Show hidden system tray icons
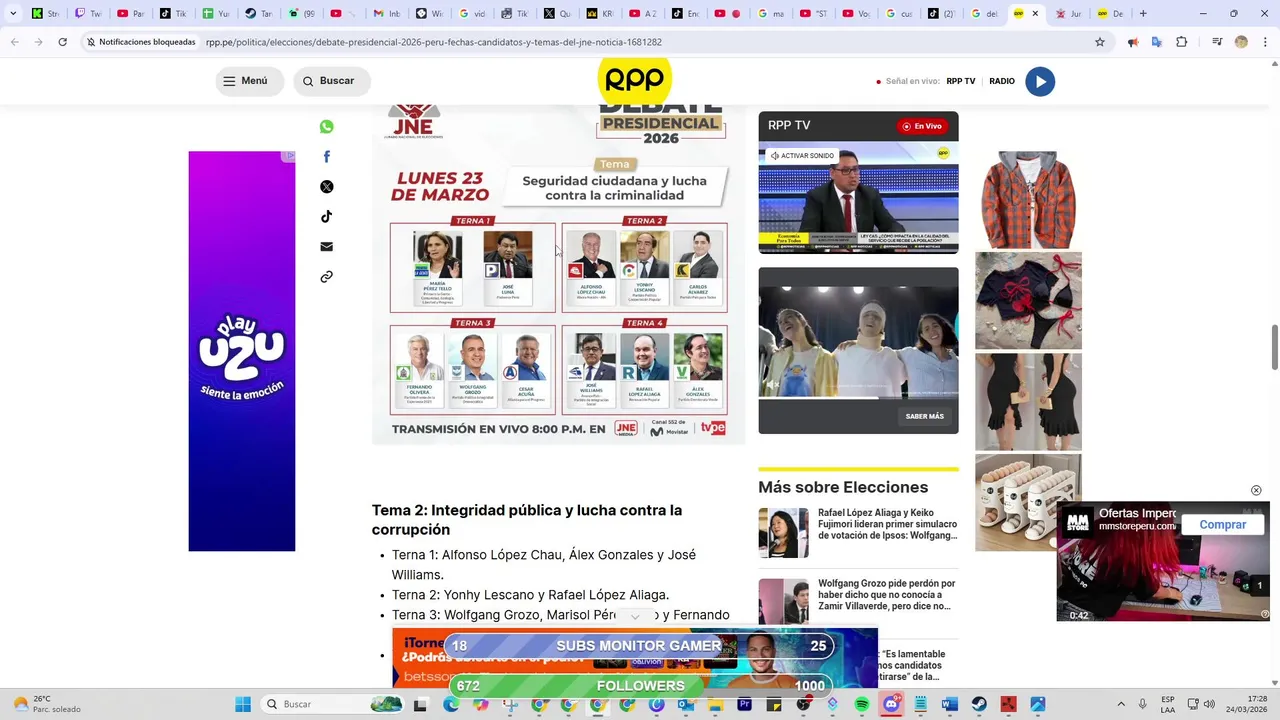1280x720 pixels. coord(1120,704)
